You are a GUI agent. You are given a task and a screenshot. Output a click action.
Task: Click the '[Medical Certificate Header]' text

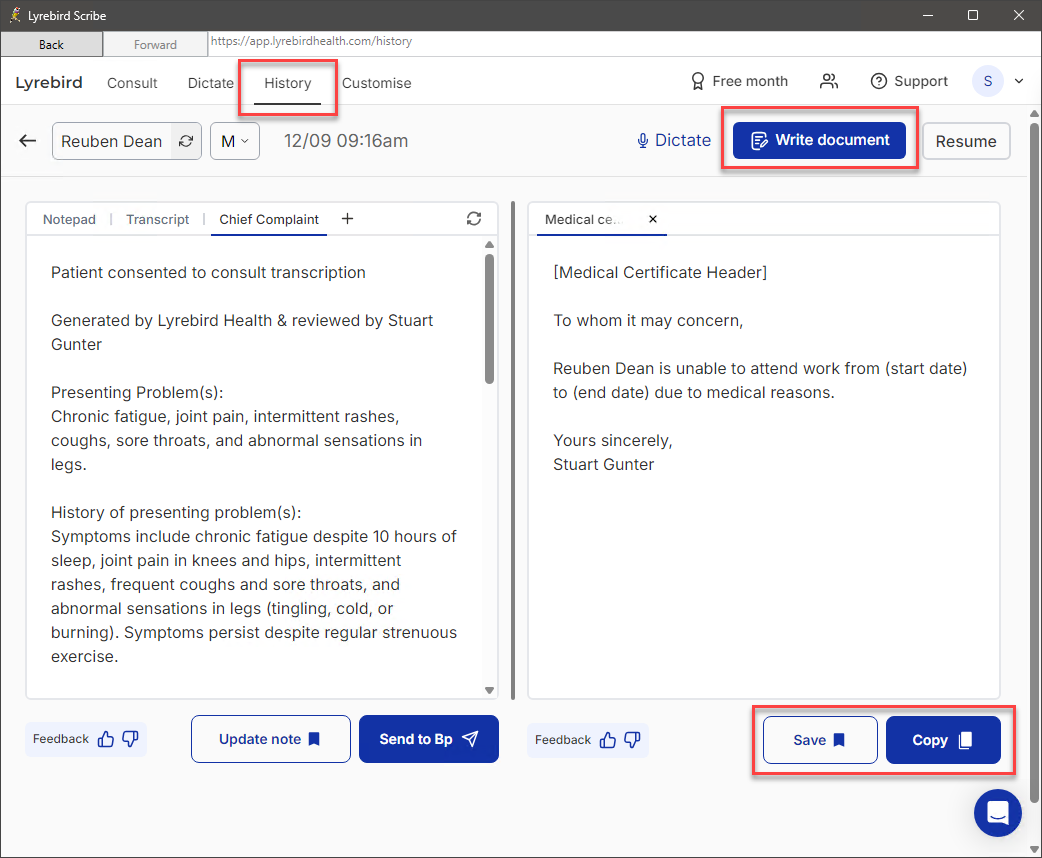click(x=660, y=272)
